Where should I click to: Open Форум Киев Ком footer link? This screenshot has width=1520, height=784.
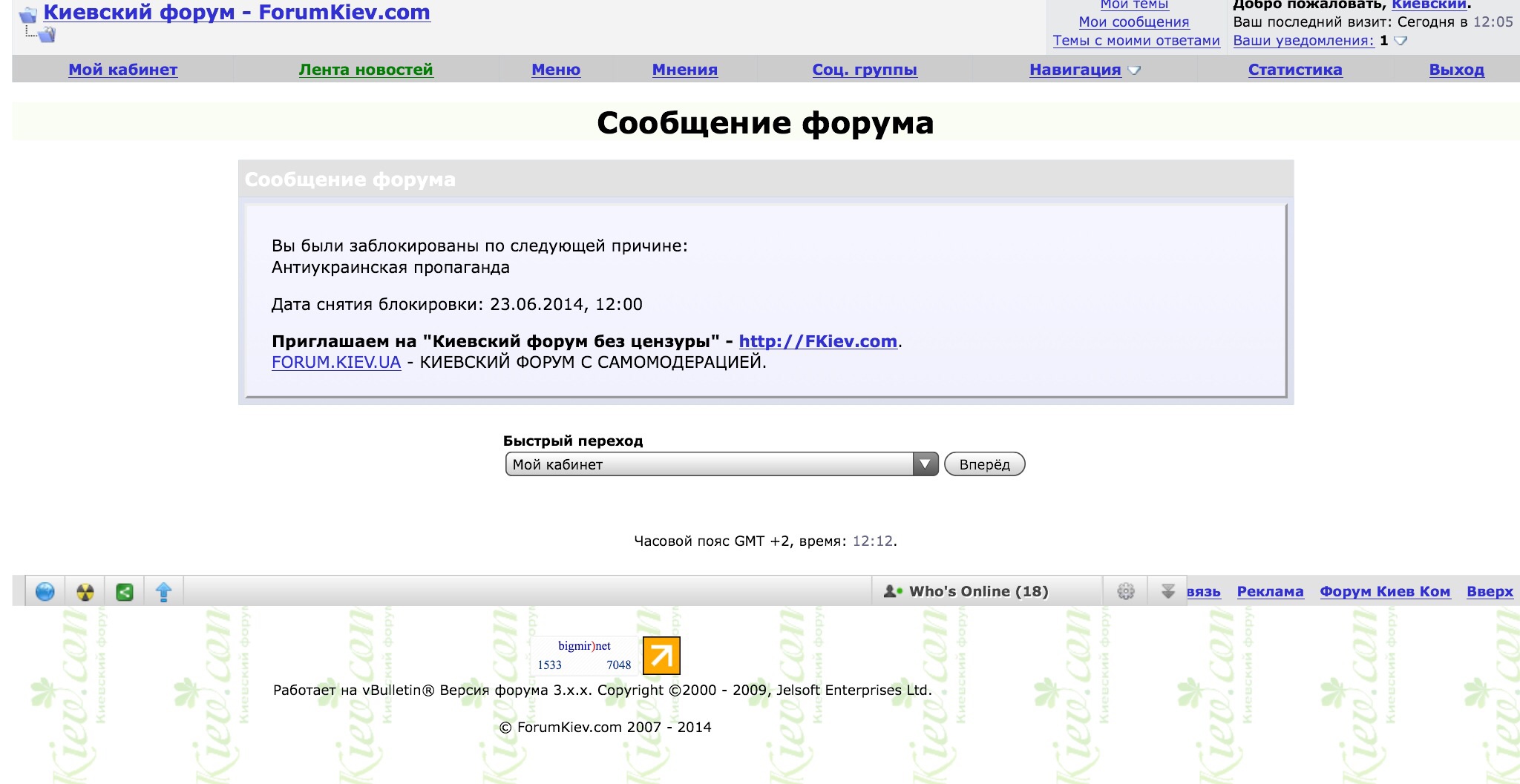click(1385, 591)
